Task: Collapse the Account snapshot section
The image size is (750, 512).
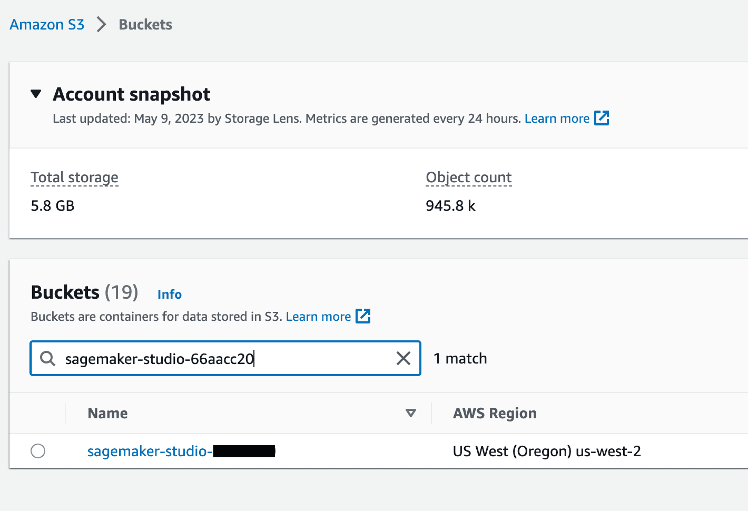Action: (36, 94)
